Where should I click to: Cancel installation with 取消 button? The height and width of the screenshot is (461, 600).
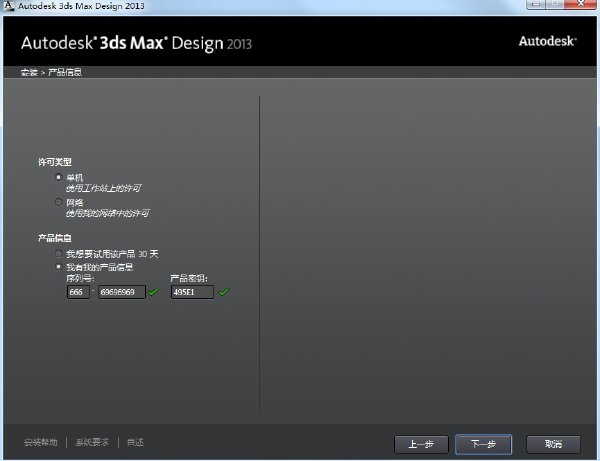tap(553, 444)
